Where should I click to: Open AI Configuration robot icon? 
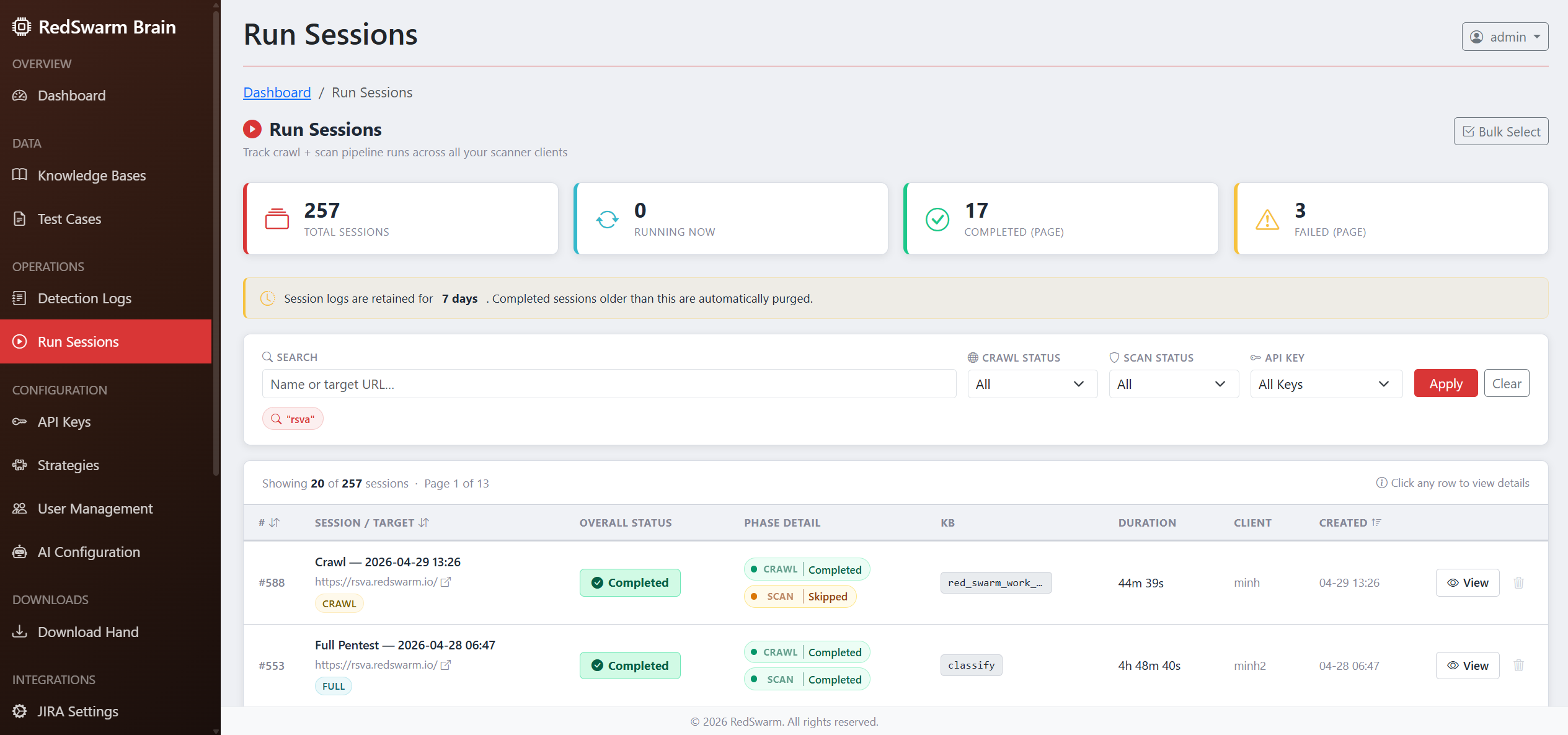click(19, 551)
